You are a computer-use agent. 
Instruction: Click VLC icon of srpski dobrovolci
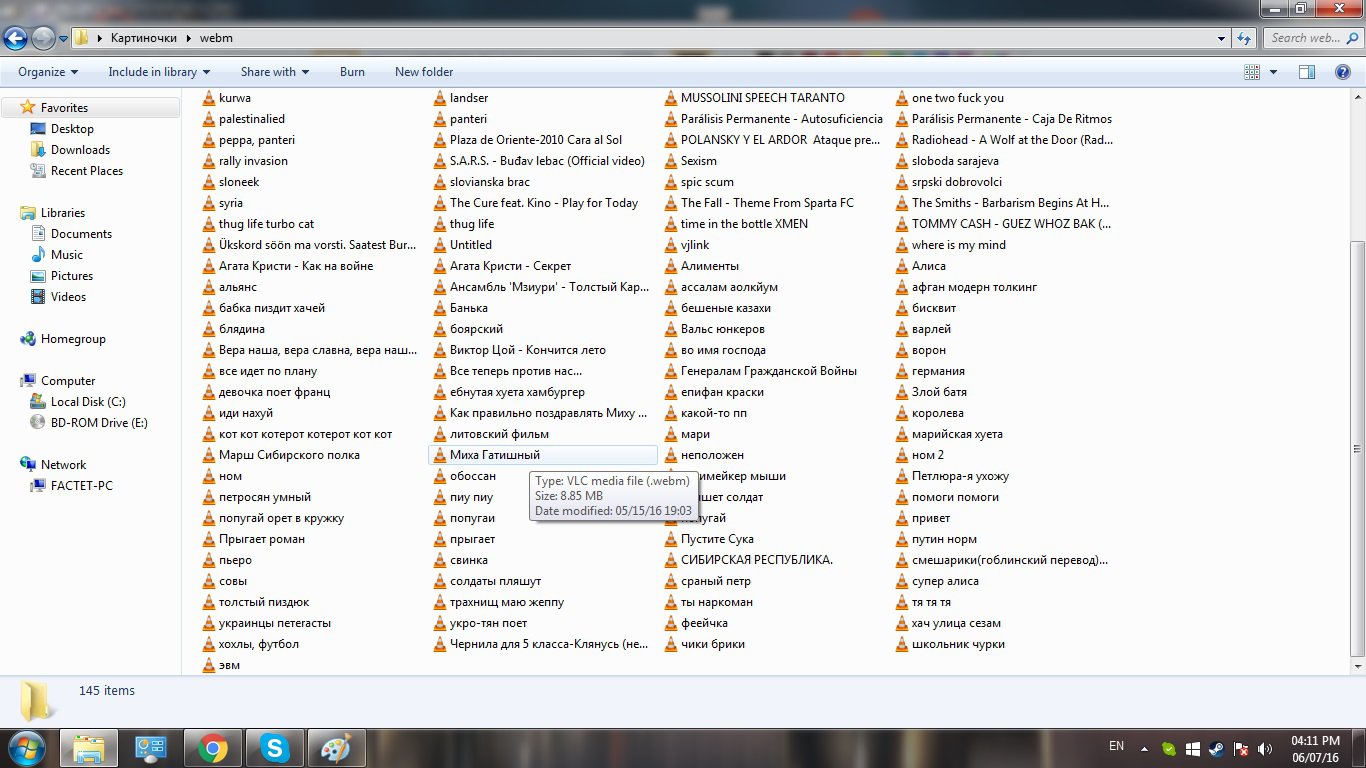pos(901,182)
